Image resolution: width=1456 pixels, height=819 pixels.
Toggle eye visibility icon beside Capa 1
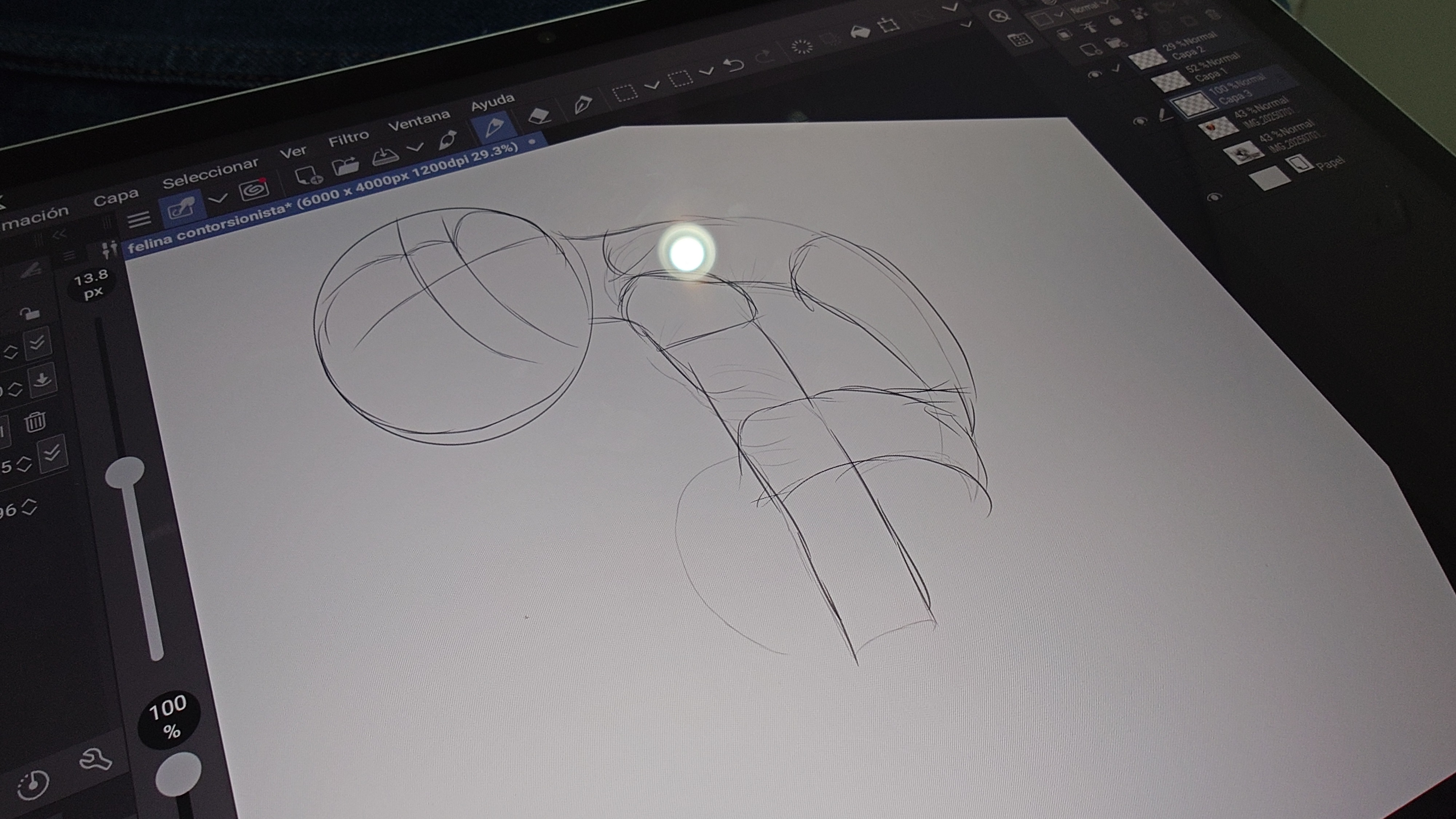coord(1095,74)
